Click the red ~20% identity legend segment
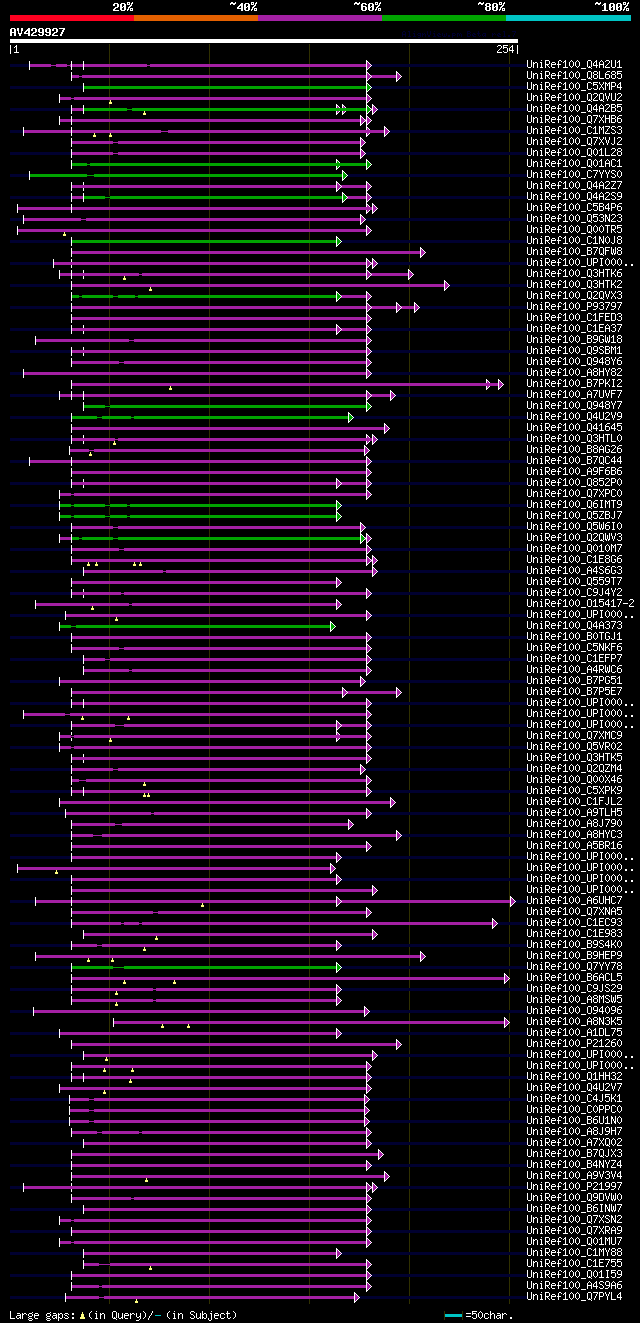The width and height of the screenshot is (640, 1323). click(71, 17)
